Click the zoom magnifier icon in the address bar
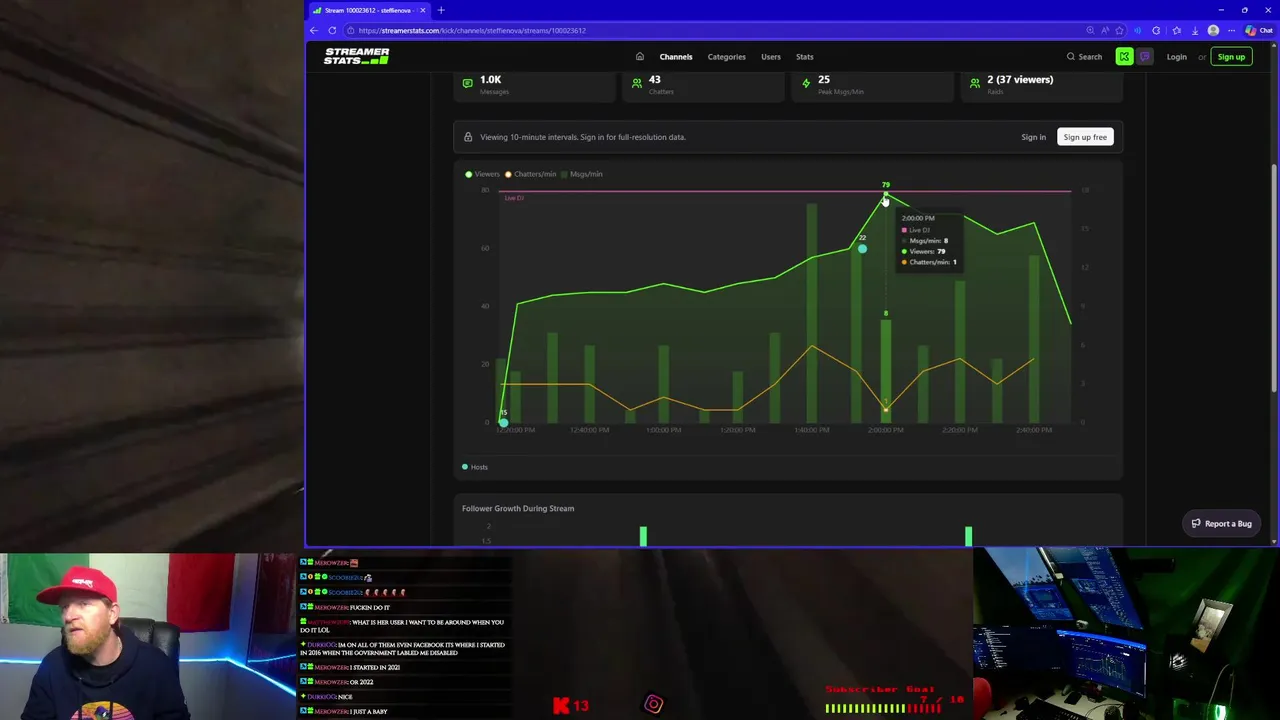Image resolution: width=1280 pixels, height=720 pixels. (1090, 30)
